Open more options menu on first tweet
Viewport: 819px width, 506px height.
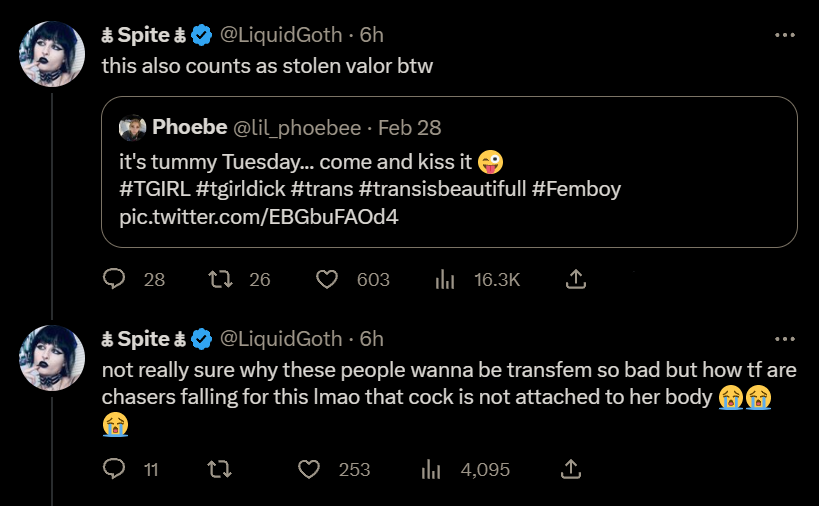tap(785, 35)
